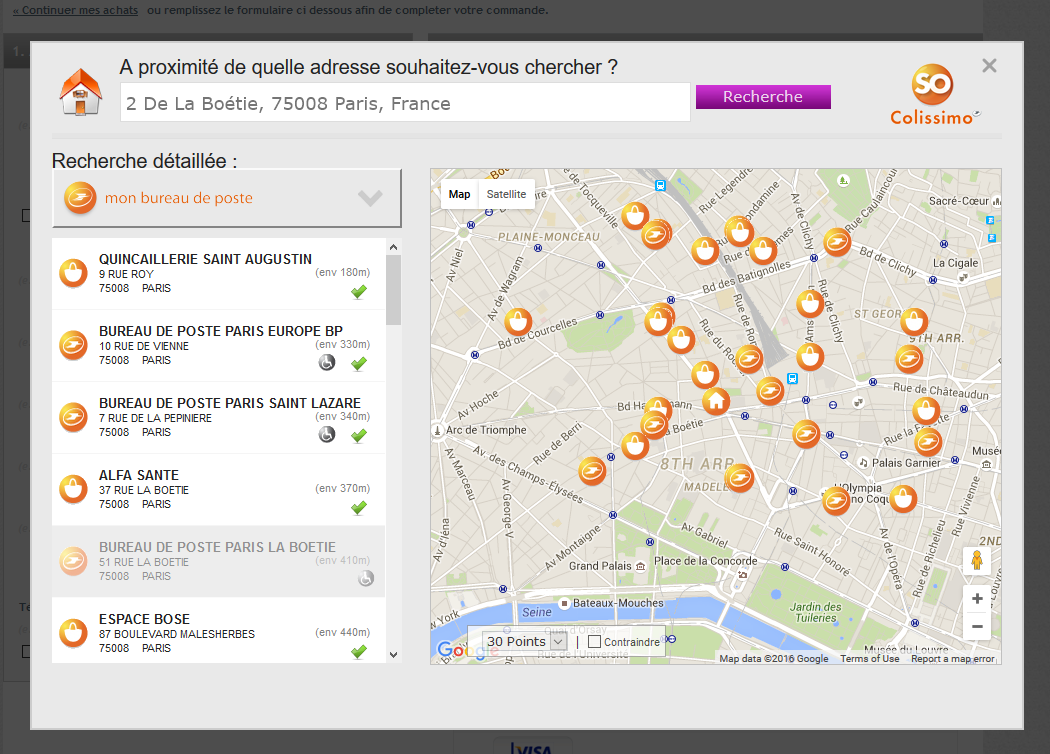
Task: Click wheelchair icon for Paris La Boetie
Action: tap(366, 578)
